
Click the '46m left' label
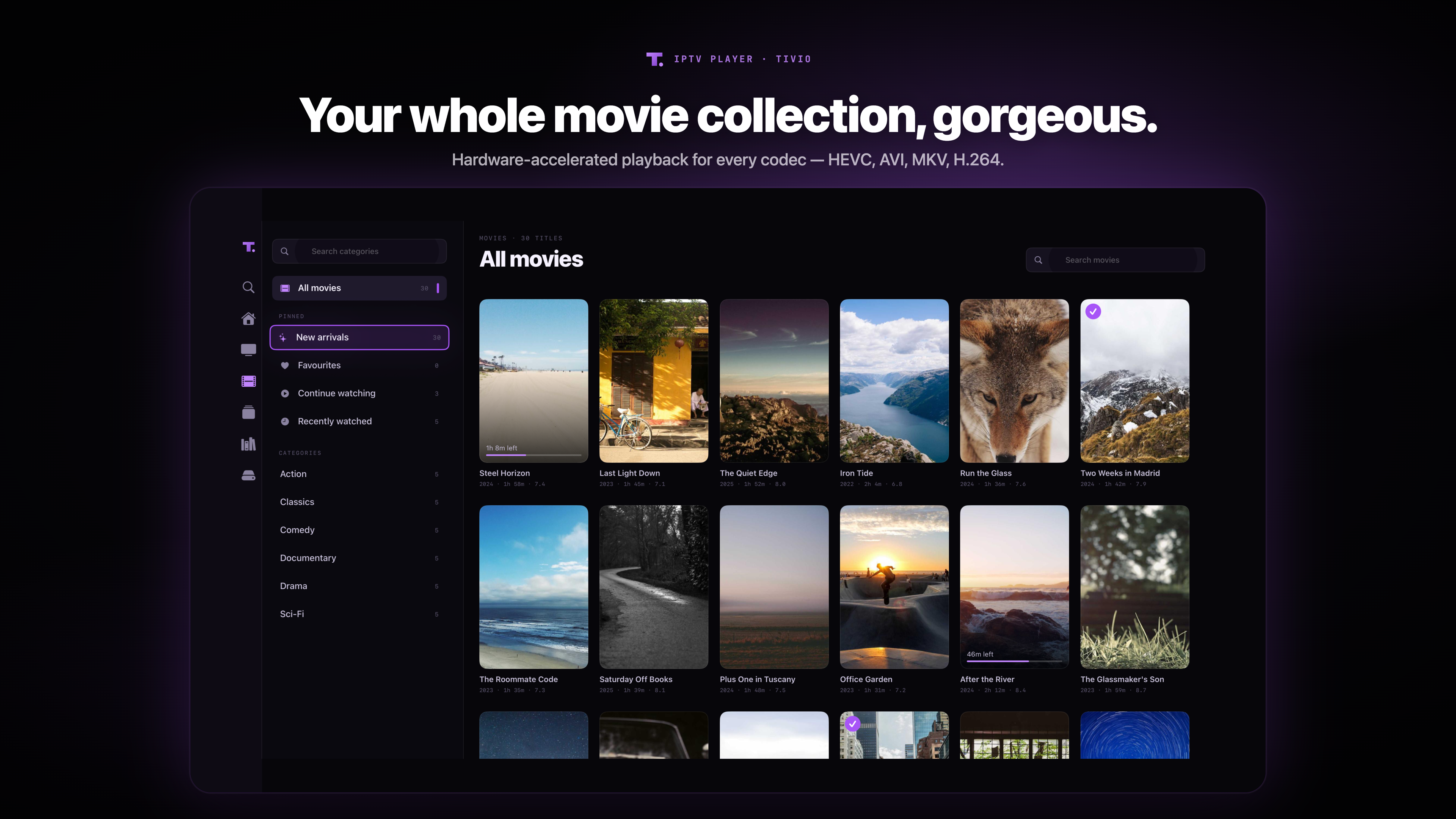pos(979,654)
